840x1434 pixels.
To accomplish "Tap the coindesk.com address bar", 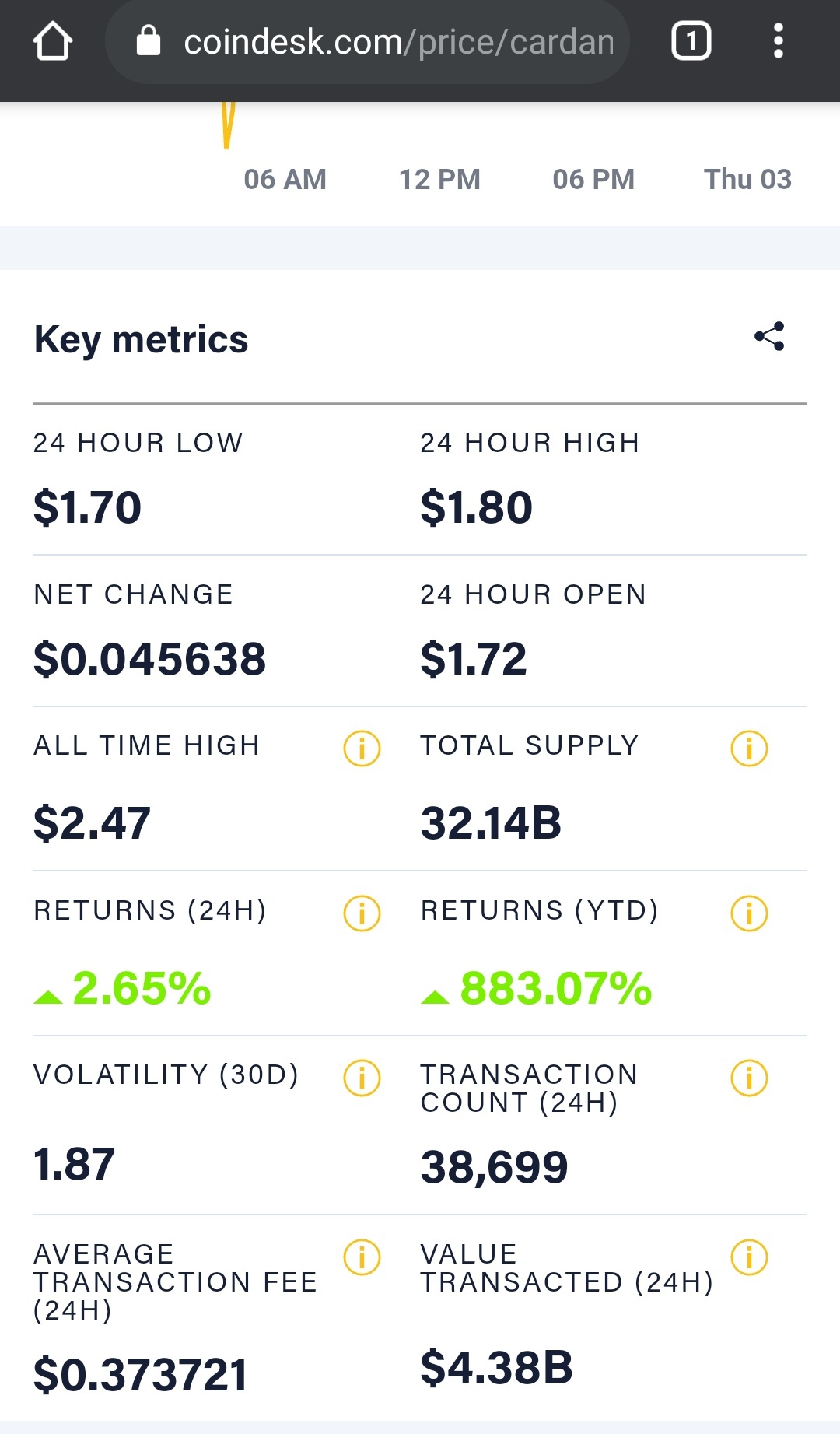I will [x=367, y=42].
